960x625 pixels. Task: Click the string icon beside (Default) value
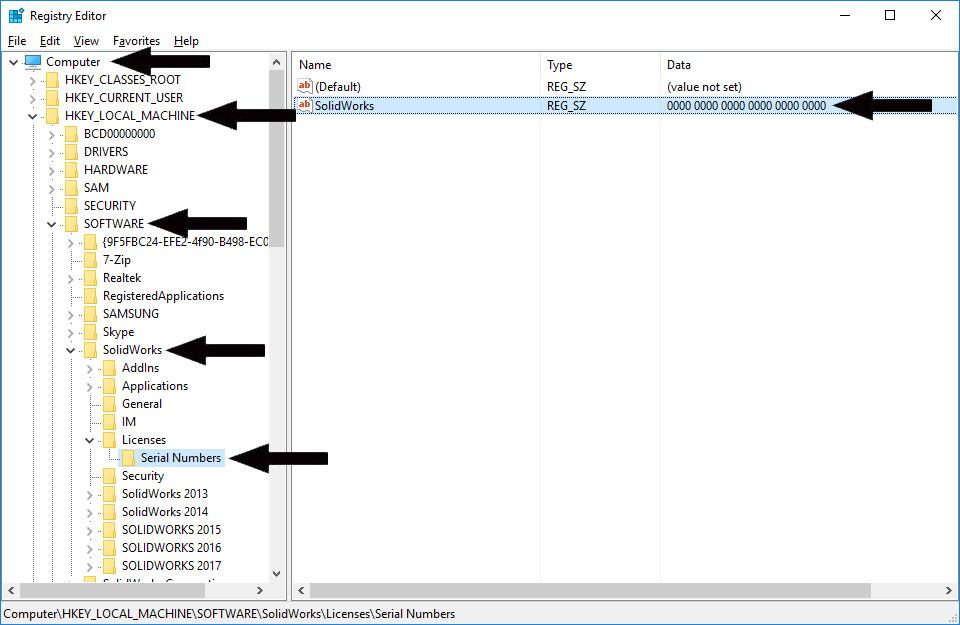click(305, 86)
